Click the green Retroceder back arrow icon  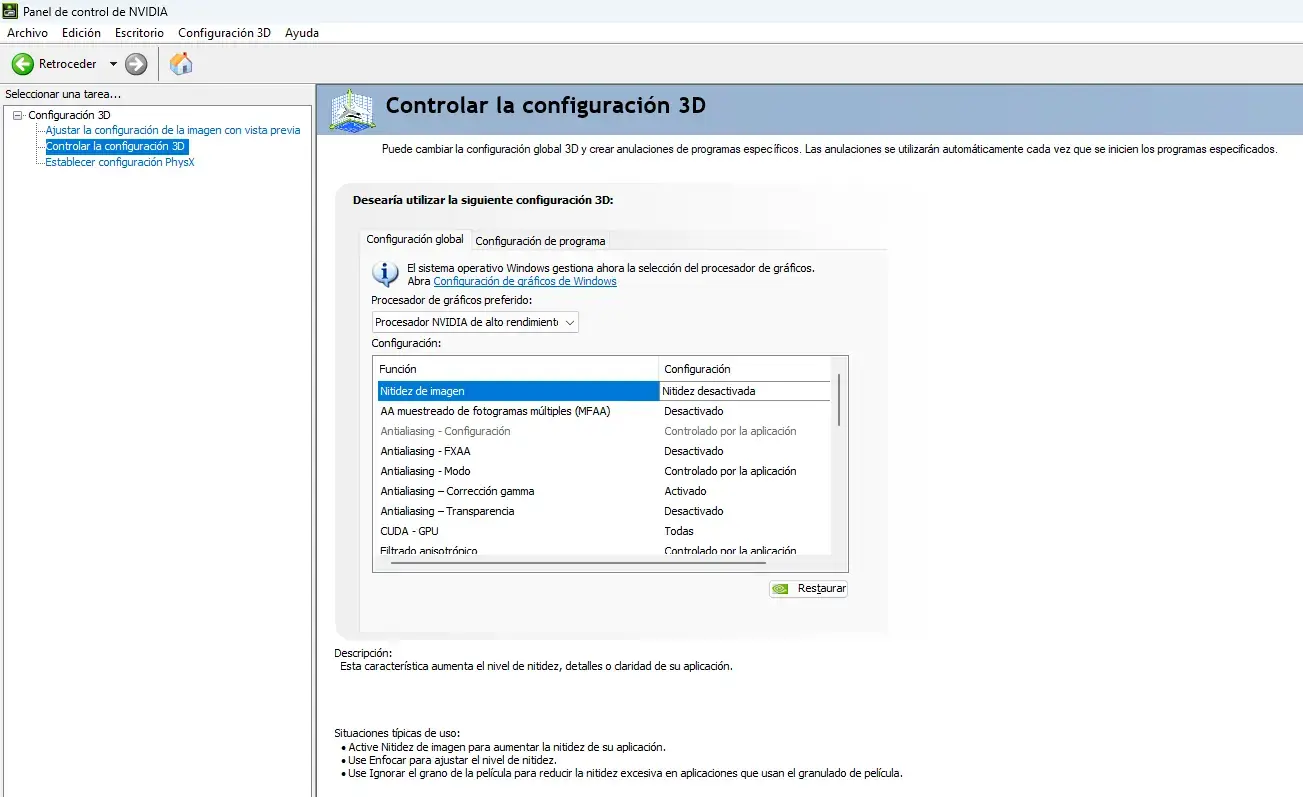[x=22, y=64]
